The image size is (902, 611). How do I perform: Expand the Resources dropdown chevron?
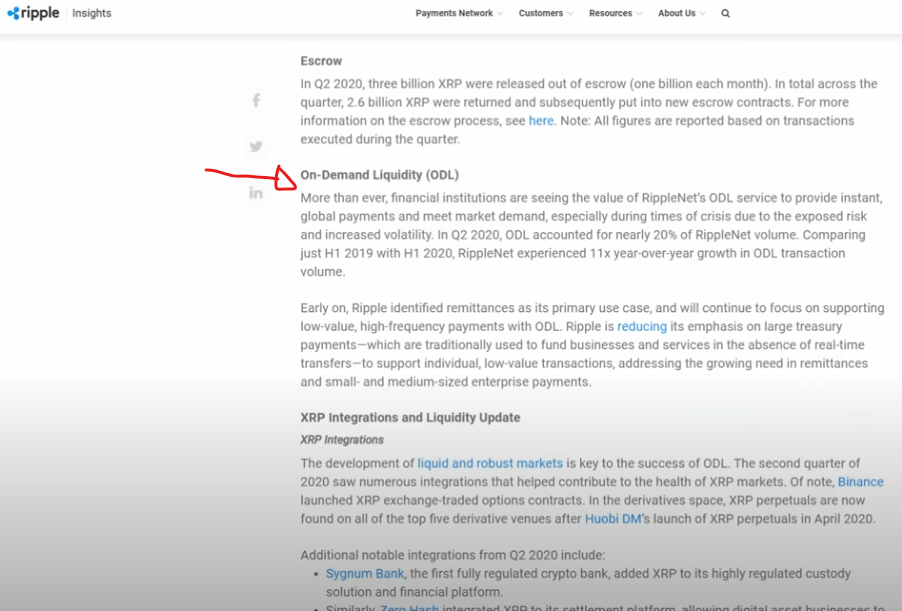640,14
